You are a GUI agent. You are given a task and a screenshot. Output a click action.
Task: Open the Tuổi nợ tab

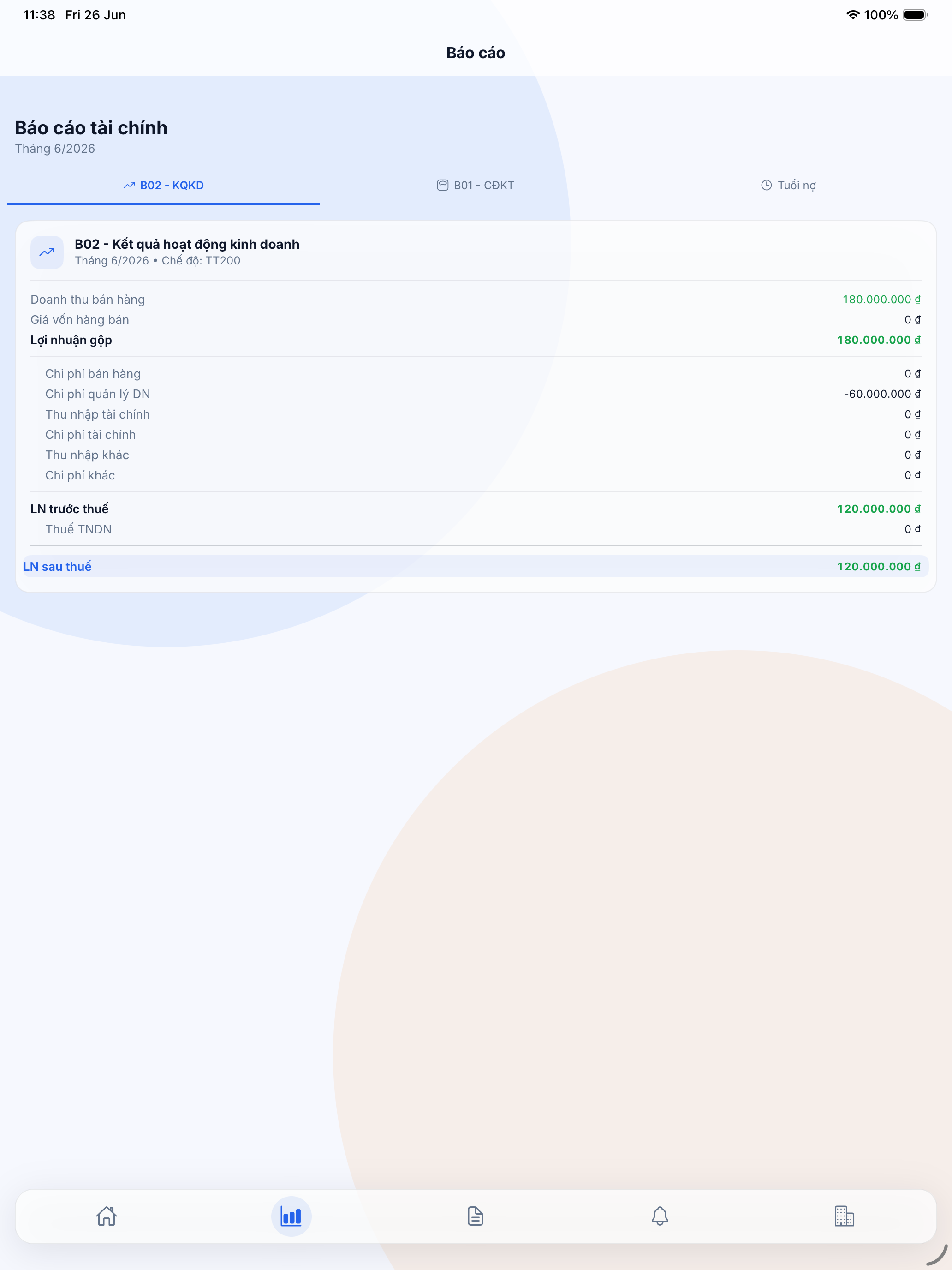[788, 186]
